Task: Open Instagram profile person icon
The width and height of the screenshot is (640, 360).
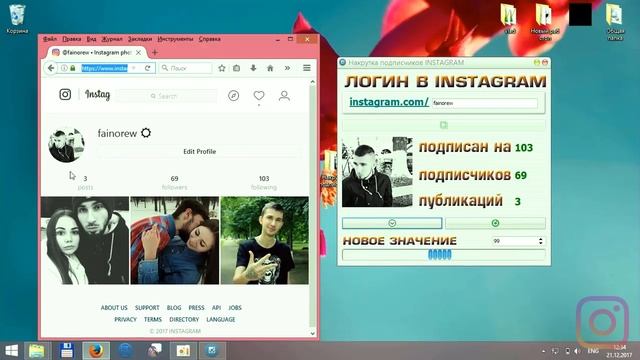Action: [284, 96]
